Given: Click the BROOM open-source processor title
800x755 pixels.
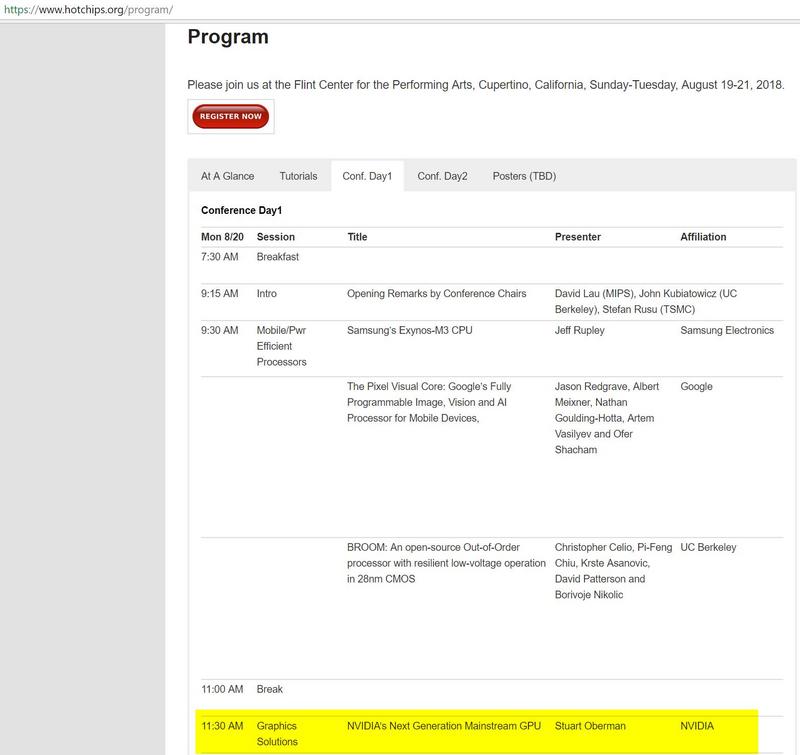Looking at the screenshot, I should pyautogui.click(x=446, y=563).
